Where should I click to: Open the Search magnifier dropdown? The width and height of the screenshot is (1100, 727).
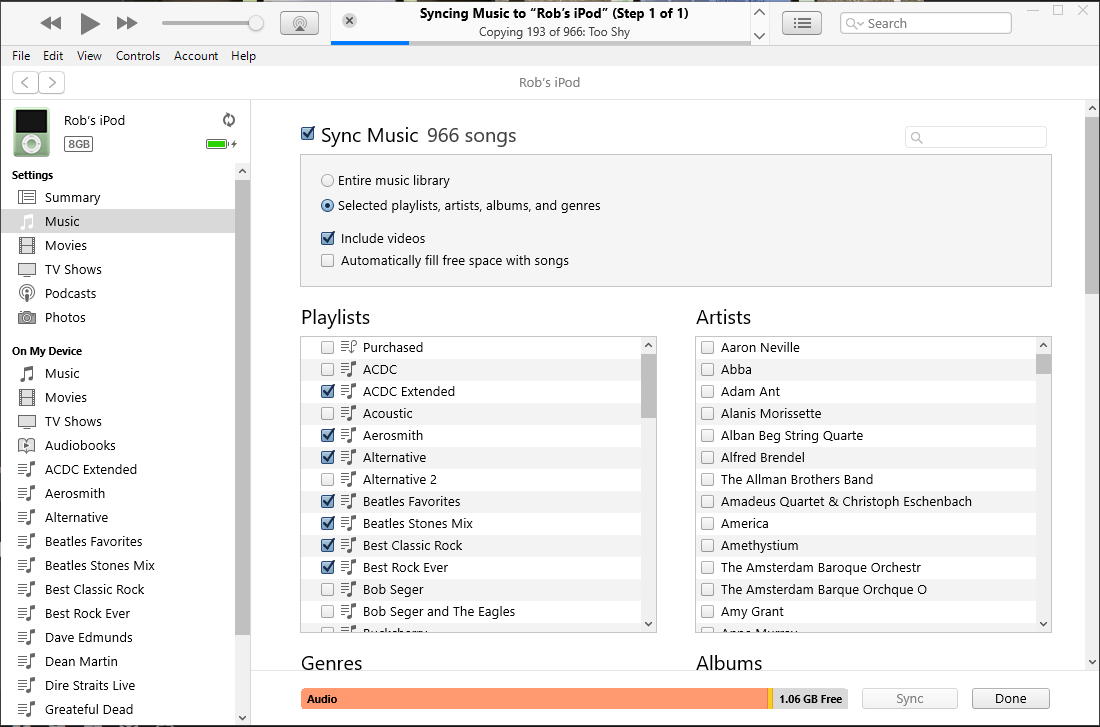854,23
